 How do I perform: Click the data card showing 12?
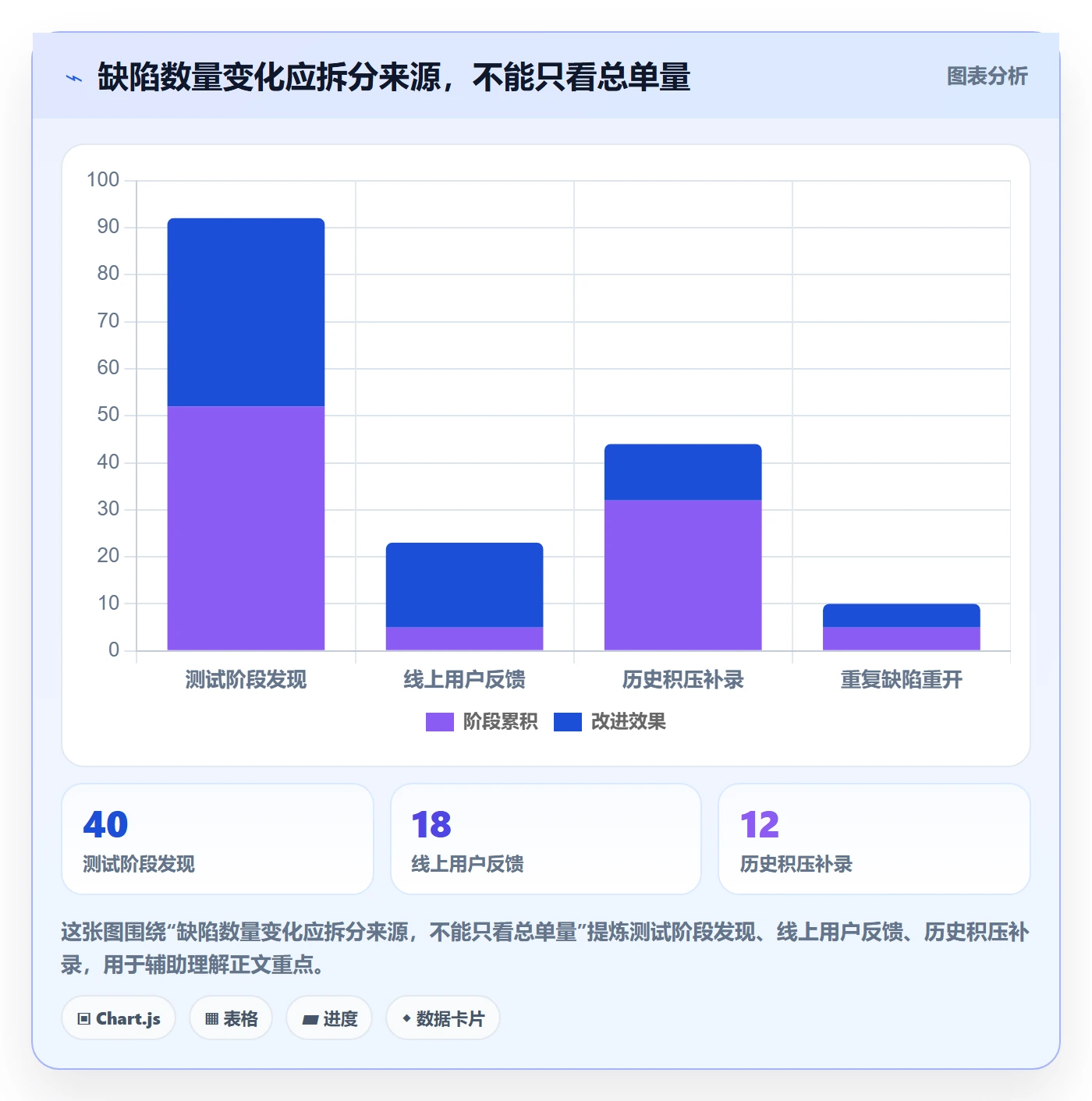point(874,839)
